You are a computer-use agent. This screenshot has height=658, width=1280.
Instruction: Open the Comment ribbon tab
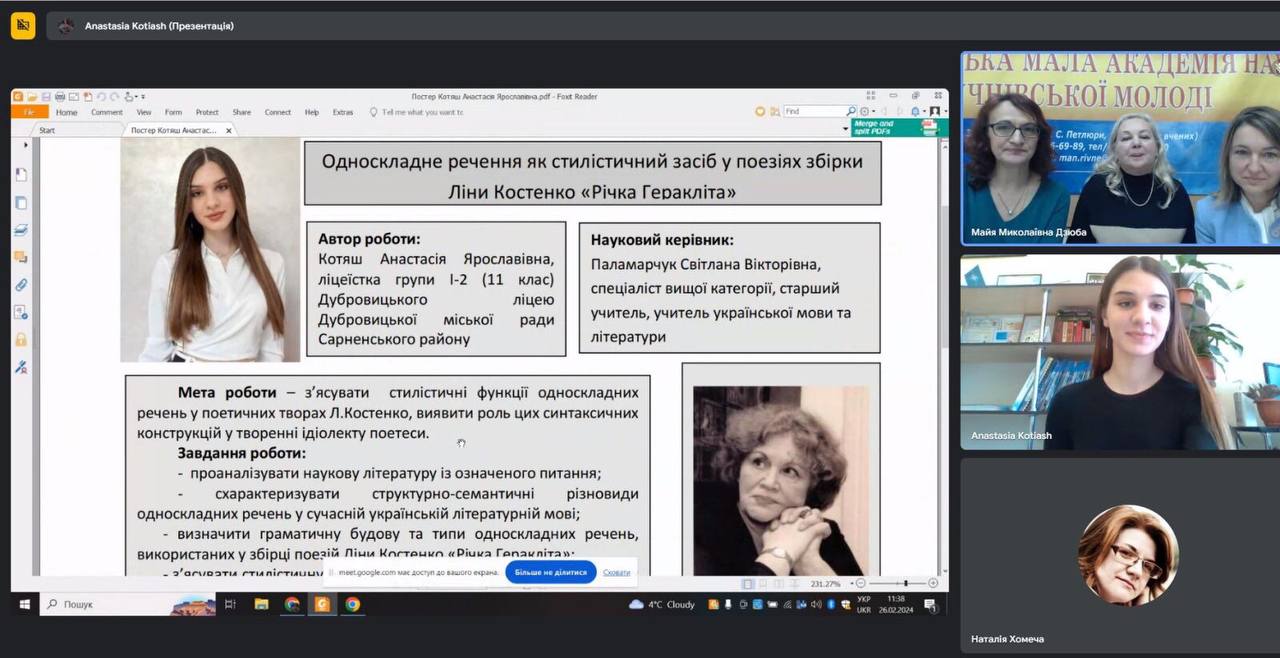click(107, 112)
